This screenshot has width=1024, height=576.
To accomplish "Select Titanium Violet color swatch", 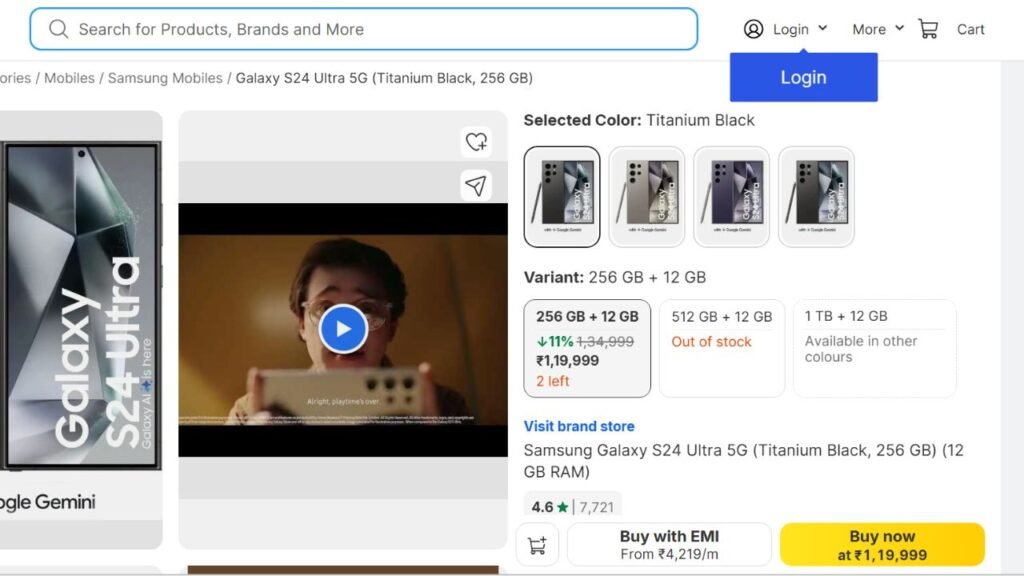I will pos(731,197).
